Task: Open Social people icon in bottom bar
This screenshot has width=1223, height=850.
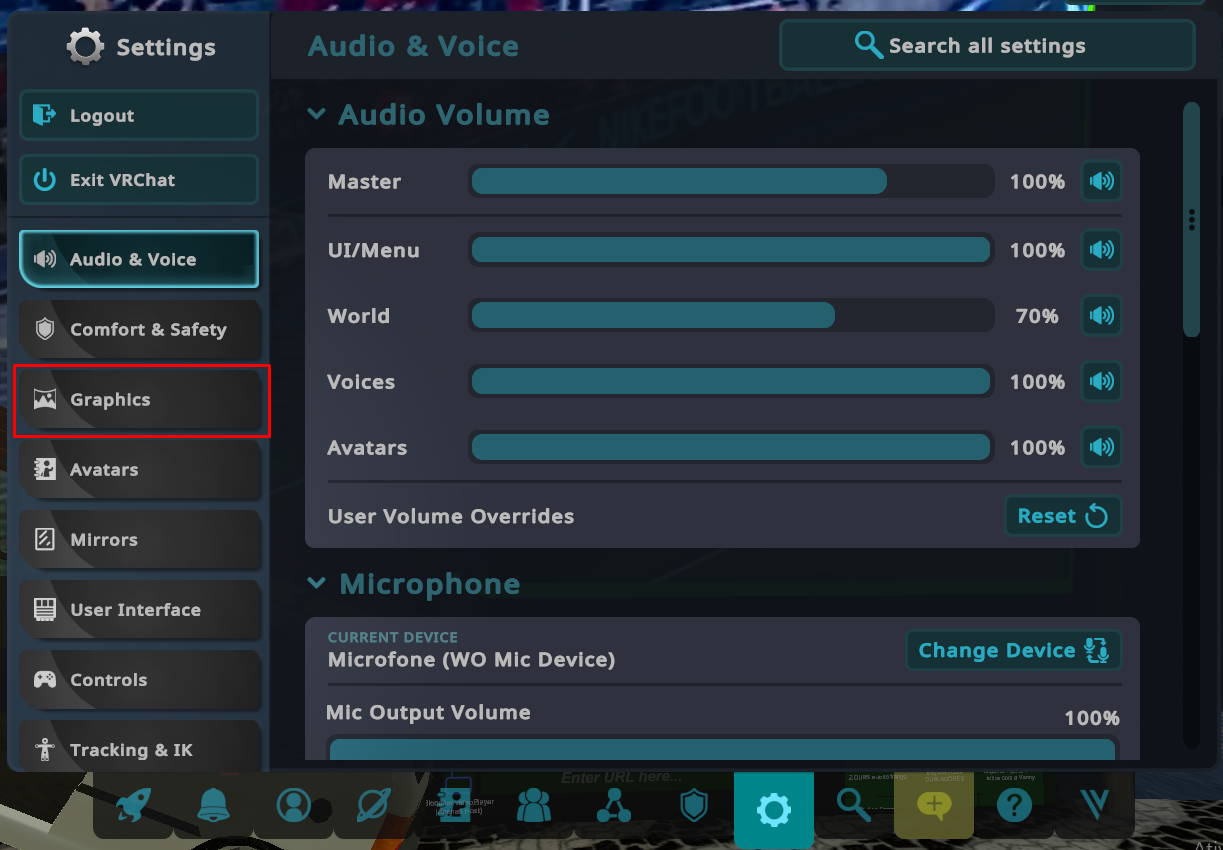Action: [533, 805]
